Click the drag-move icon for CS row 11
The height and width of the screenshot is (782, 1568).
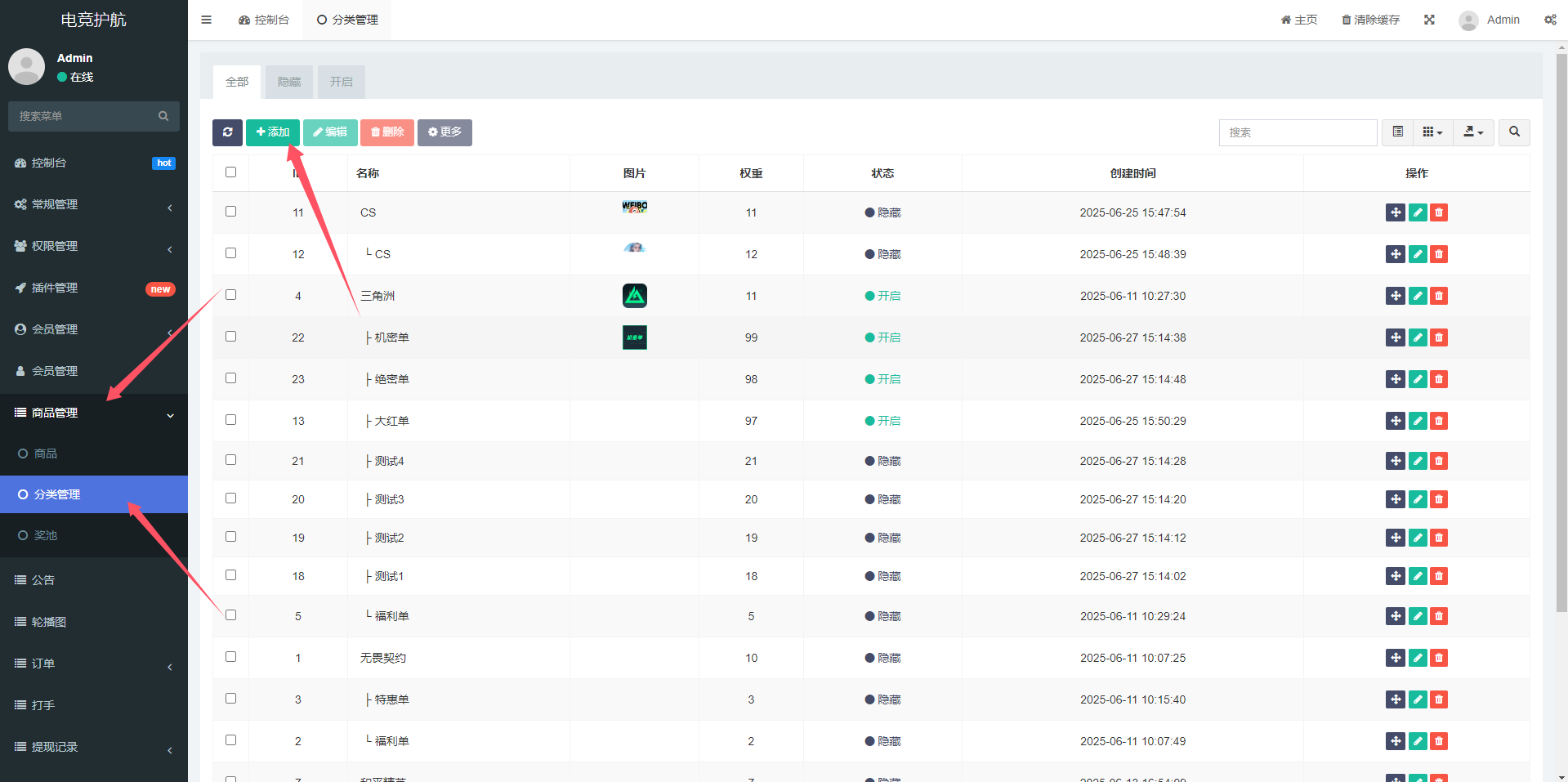[x=1396, y=212]
